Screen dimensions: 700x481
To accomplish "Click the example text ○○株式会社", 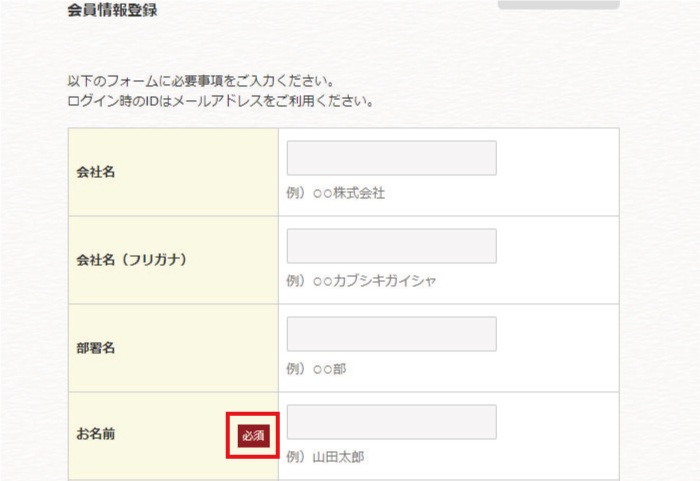I will click(348, 193).
